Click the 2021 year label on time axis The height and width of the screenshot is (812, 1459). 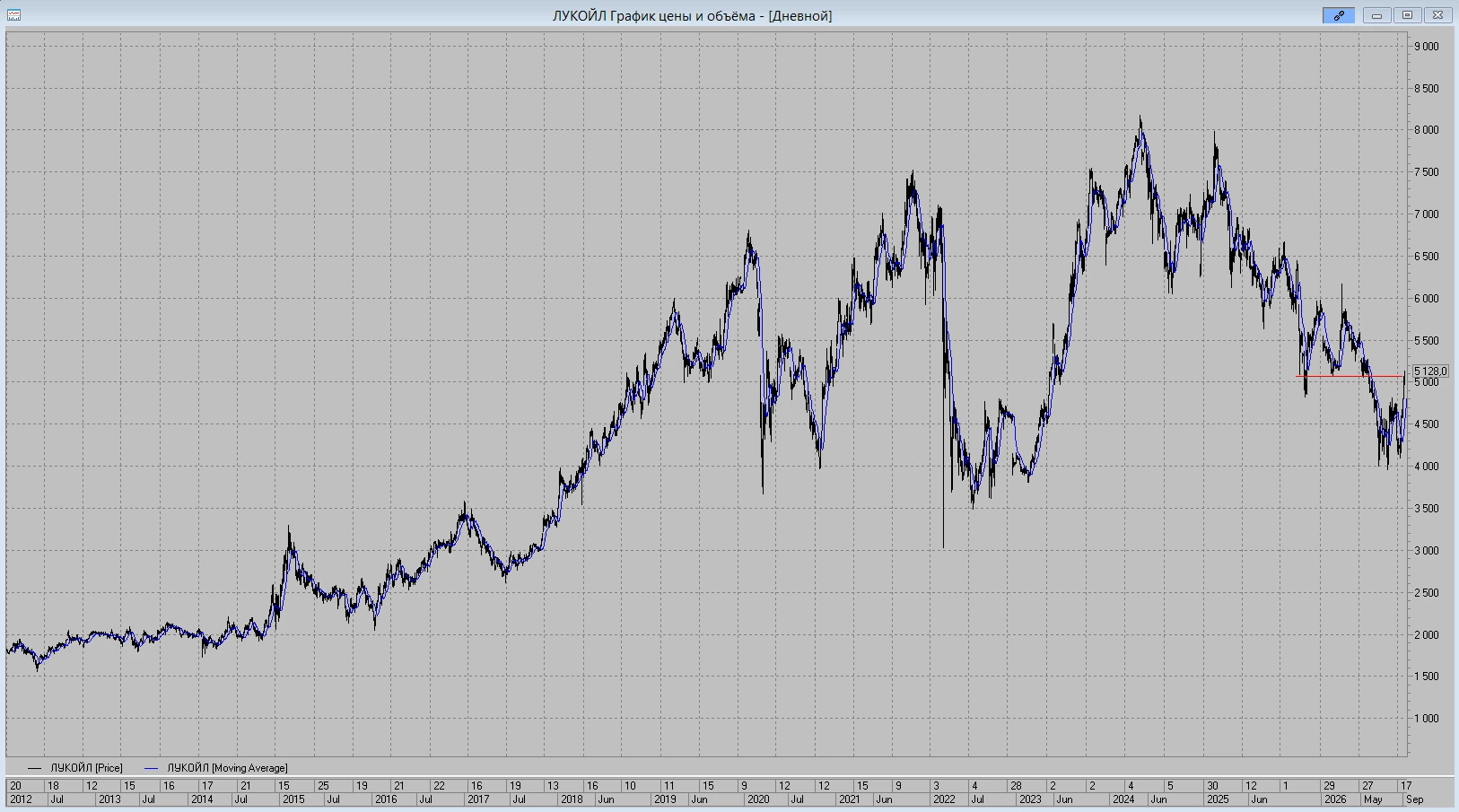click(x=849, y=799)
